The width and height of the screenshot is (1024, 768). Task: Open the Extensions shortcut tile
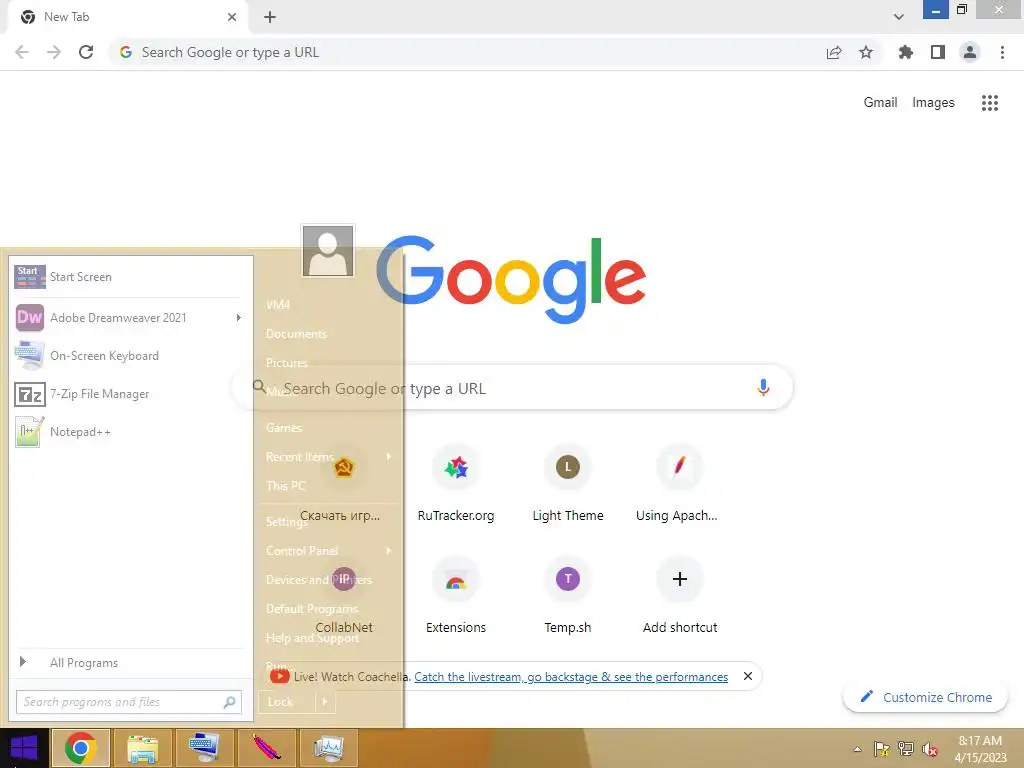coord(456,596)
